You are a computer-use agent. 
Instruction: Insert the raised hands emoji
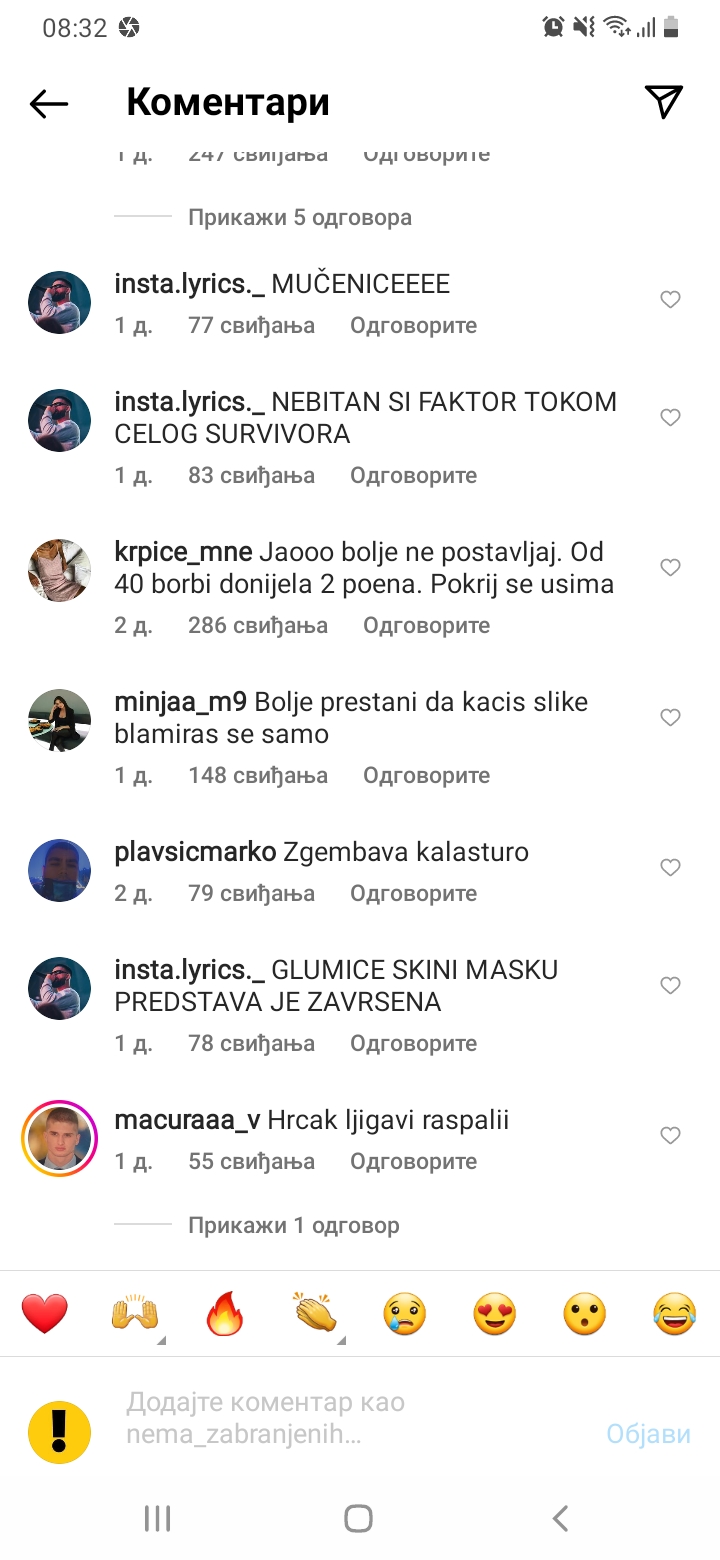tap(135, 1313)
